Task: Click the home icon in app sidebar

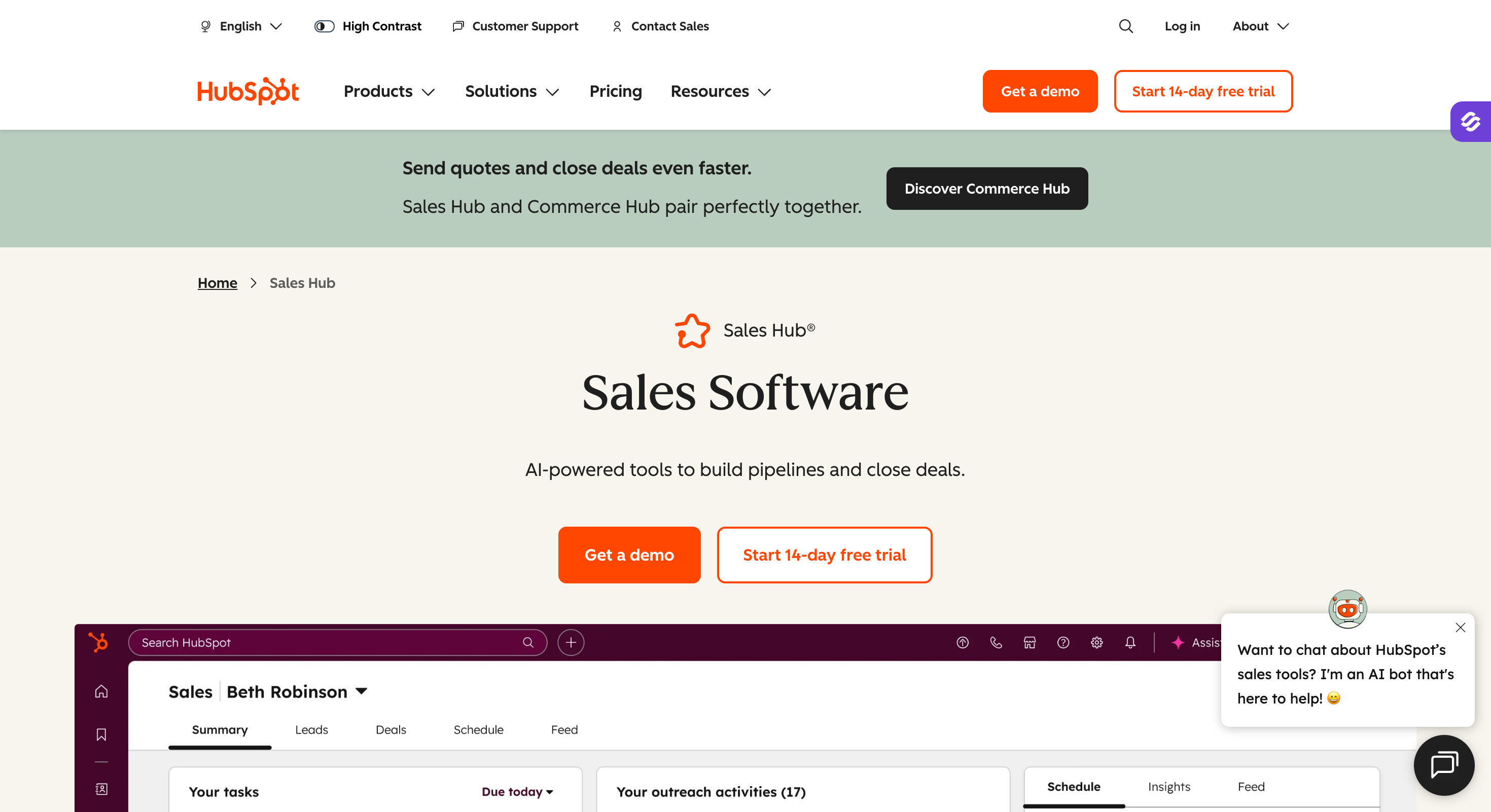Action: pos(101,691)
